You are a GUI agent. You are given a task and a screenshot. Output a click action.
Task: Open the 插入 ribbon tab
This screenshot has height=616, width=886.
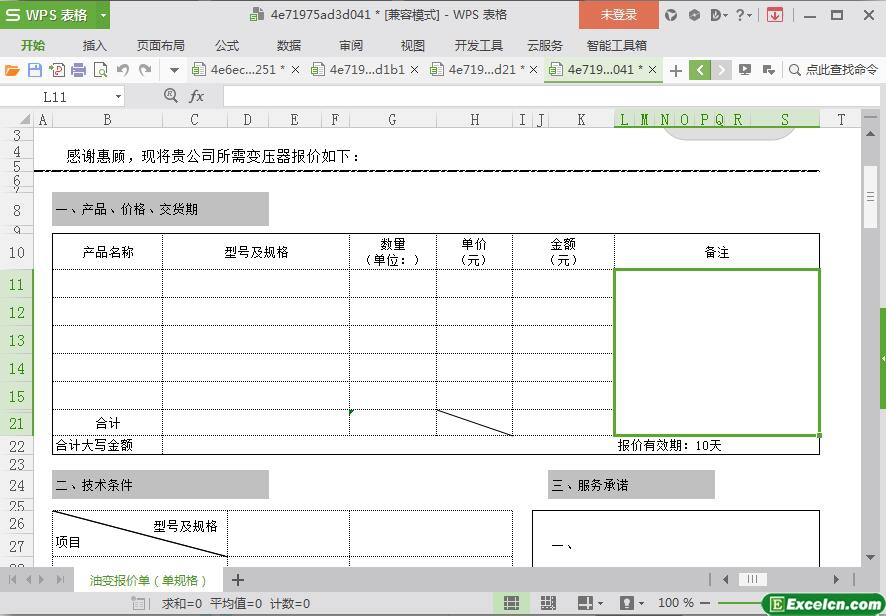[95, 45]
